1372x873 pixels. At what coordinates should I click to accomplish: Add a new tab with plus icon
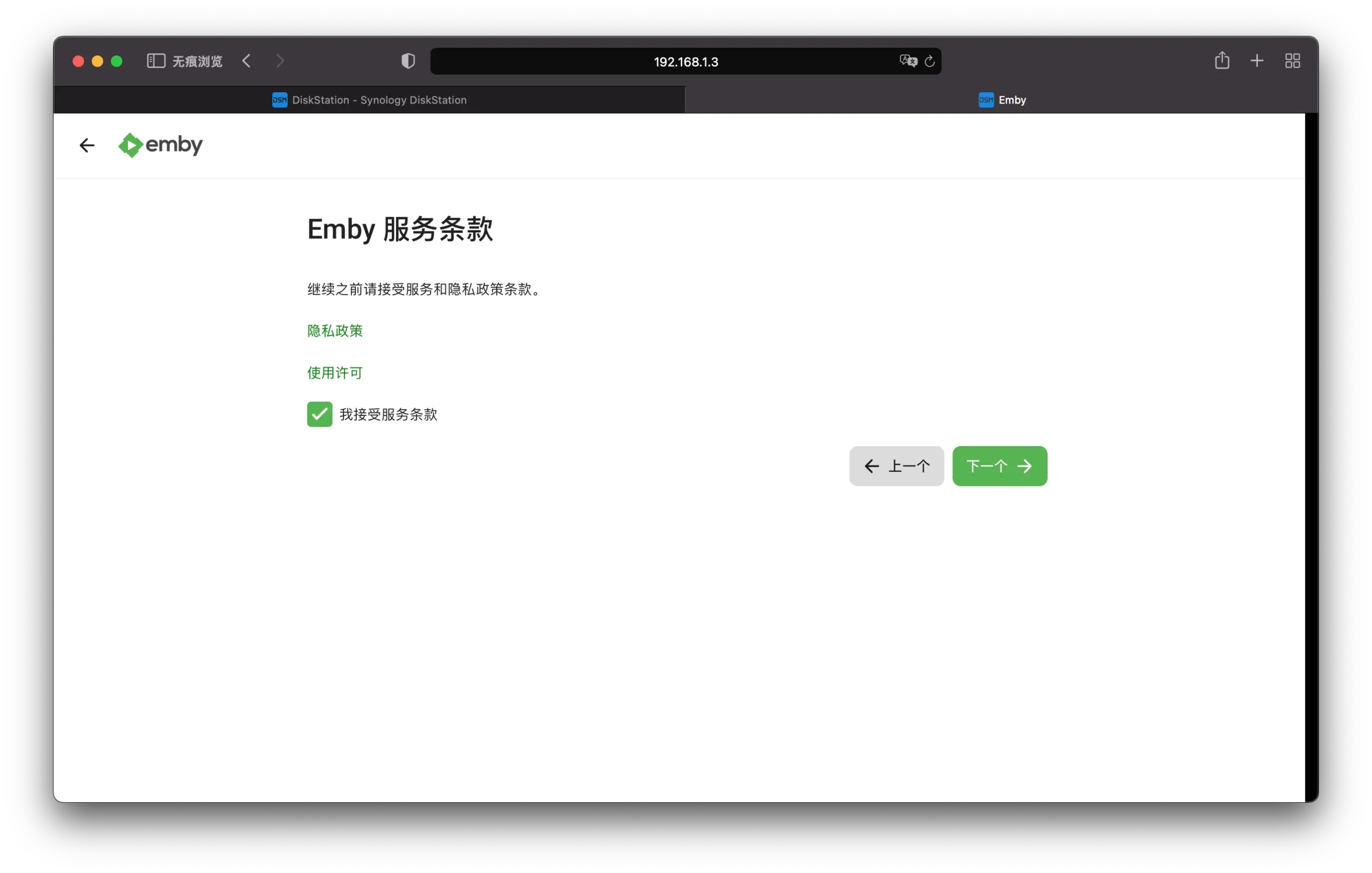[x=1256, y=61]
